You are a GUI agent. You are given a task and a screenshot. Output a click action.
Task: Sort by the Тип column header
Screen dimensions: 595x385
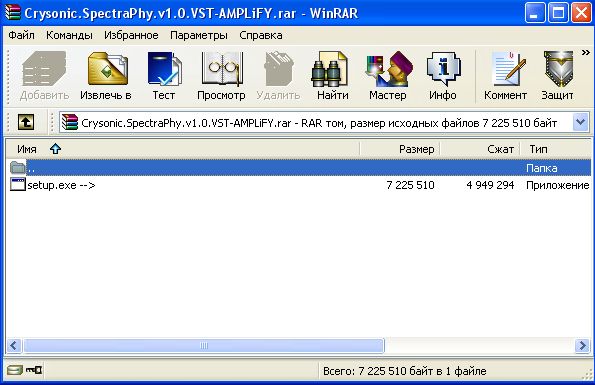tap(555, 149)
